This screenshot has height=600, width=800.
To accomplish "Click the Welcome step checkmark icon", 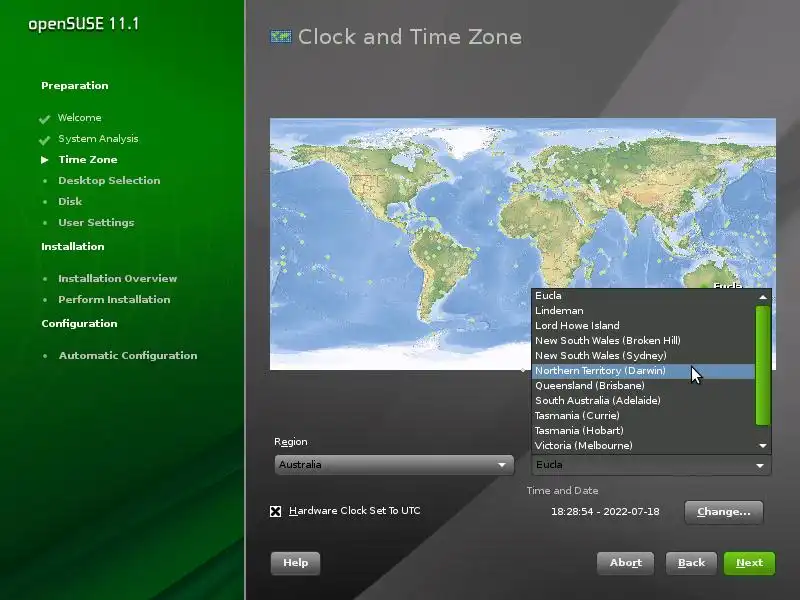I will pyautogui.click(x=44, y=119).
